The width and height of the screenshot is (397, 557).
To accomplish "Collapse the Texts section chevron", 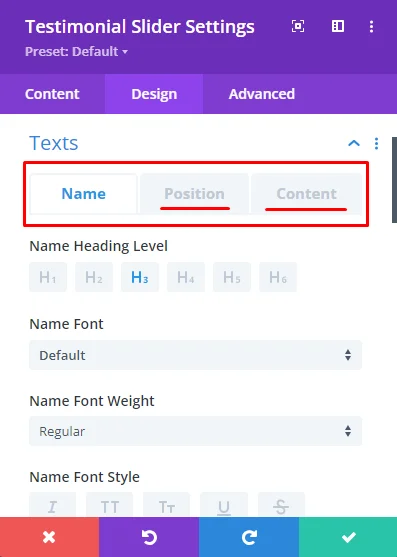I will (x=354, y=143).
